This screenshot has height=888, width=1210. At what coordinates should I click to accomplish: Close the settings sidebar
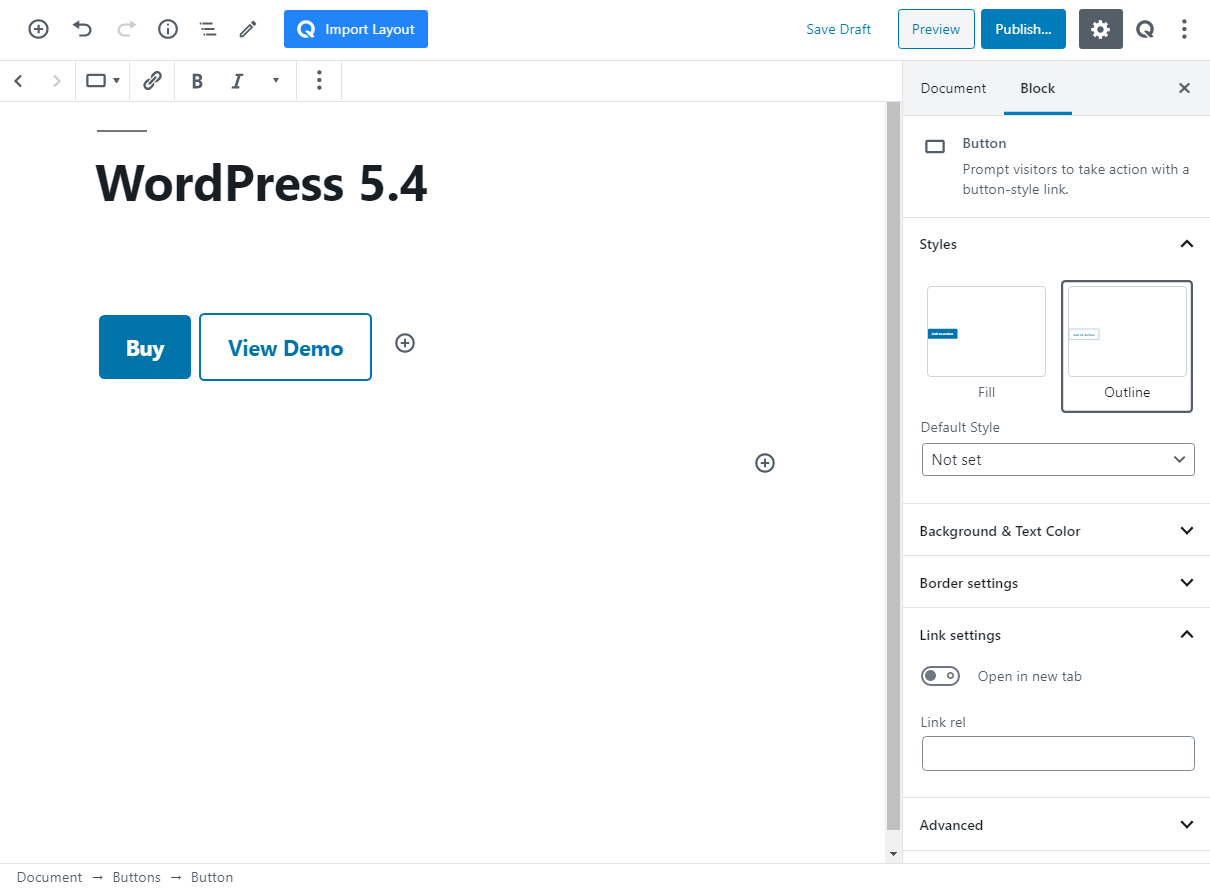(x=1184, y=88)
